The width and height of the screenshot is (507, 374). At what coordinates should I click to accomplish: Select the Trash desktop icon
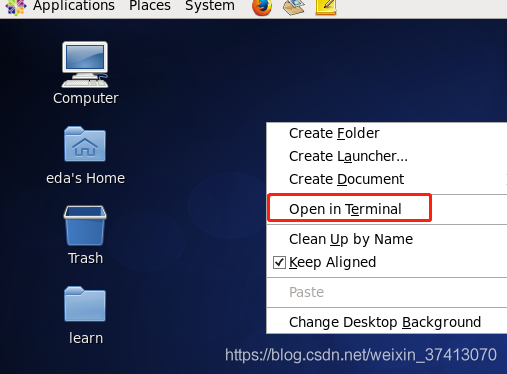click(85, 225)
